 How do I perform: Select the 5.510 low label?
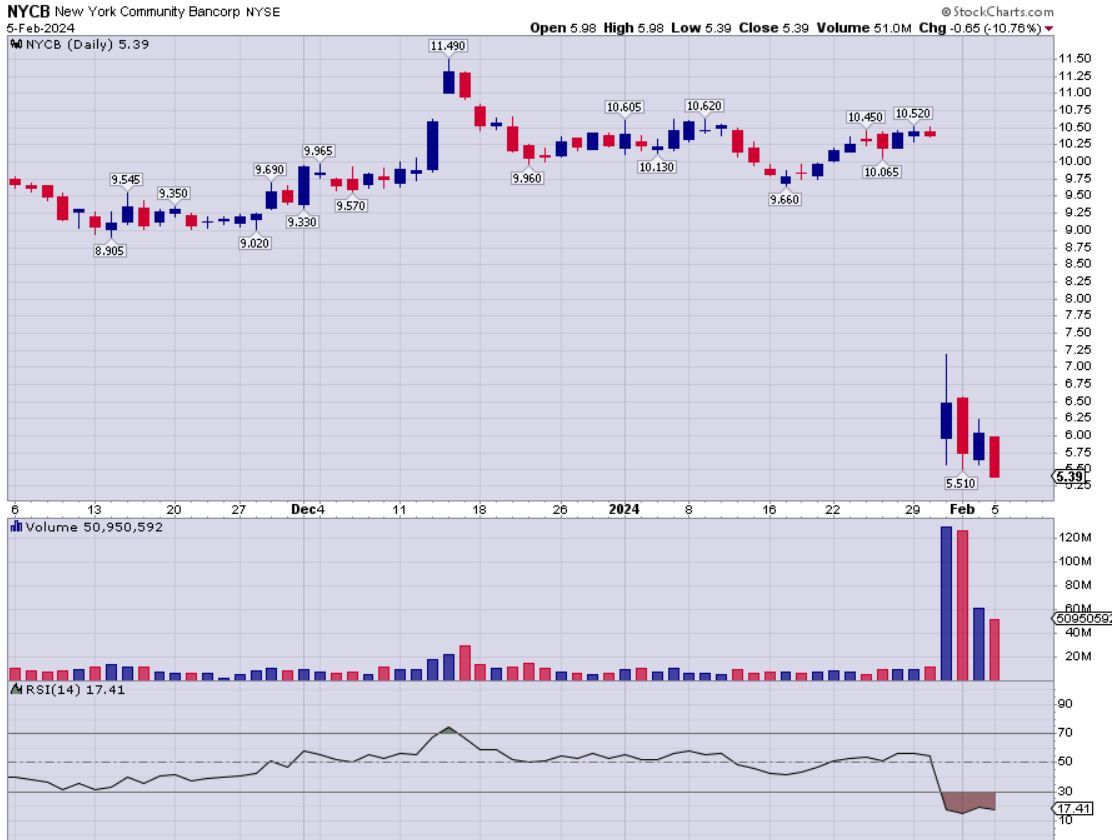[961, 484]
